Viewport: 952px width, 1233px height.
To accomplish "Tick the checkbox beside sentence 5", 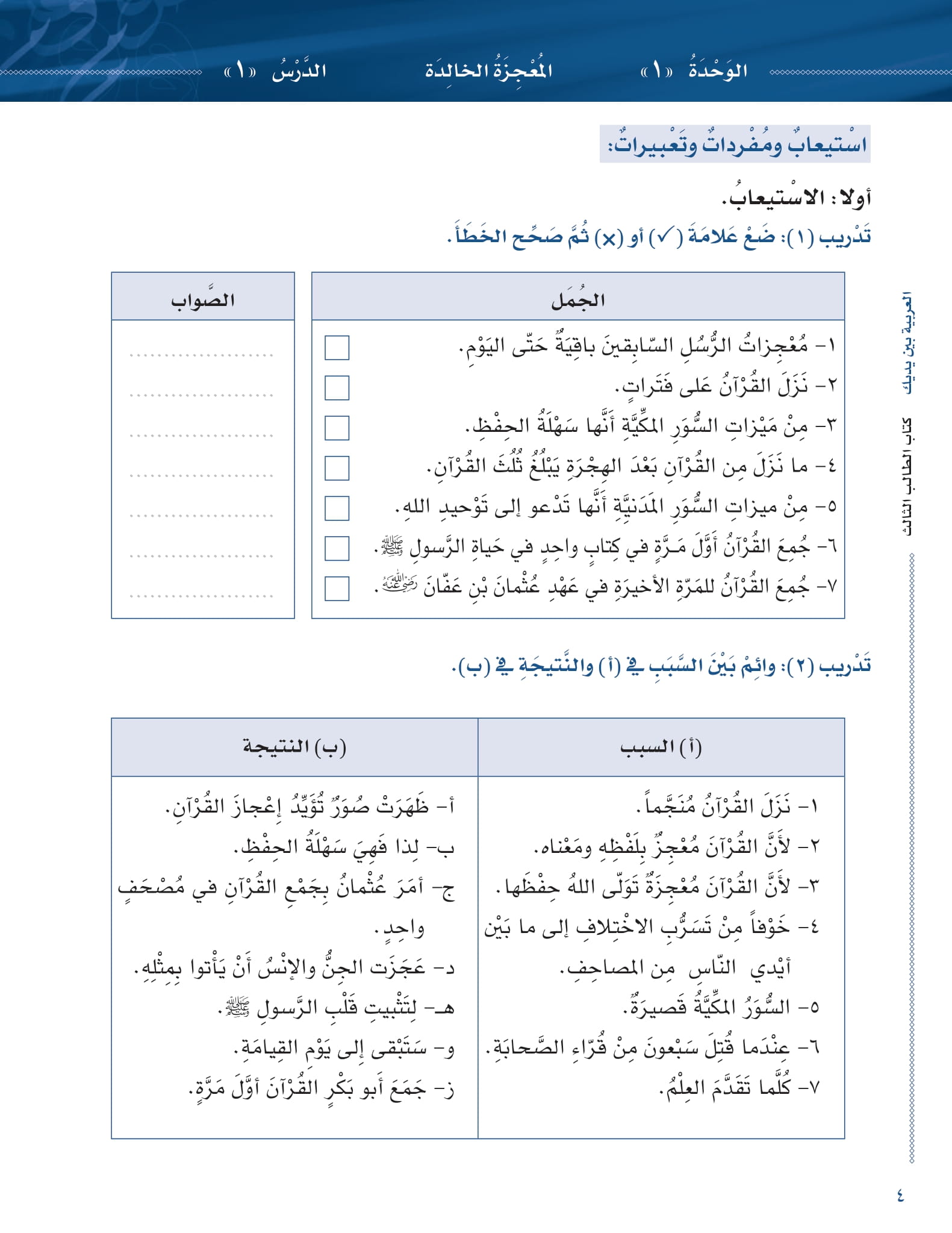I will 337,508.
